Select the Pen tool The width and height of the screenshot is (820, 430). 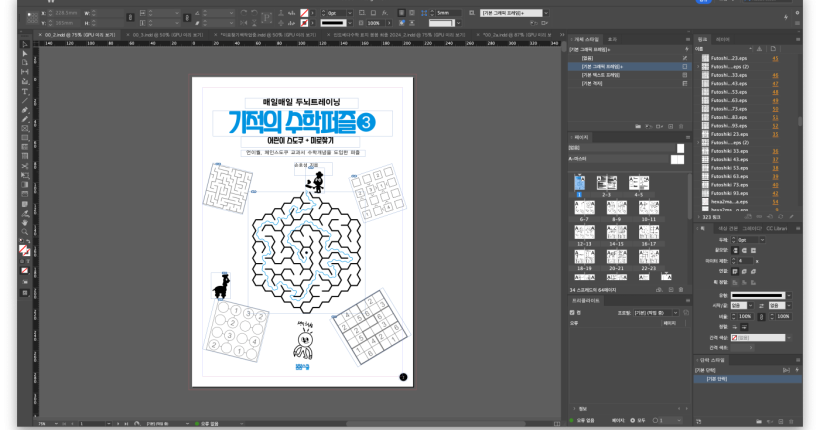pos(24,109)
